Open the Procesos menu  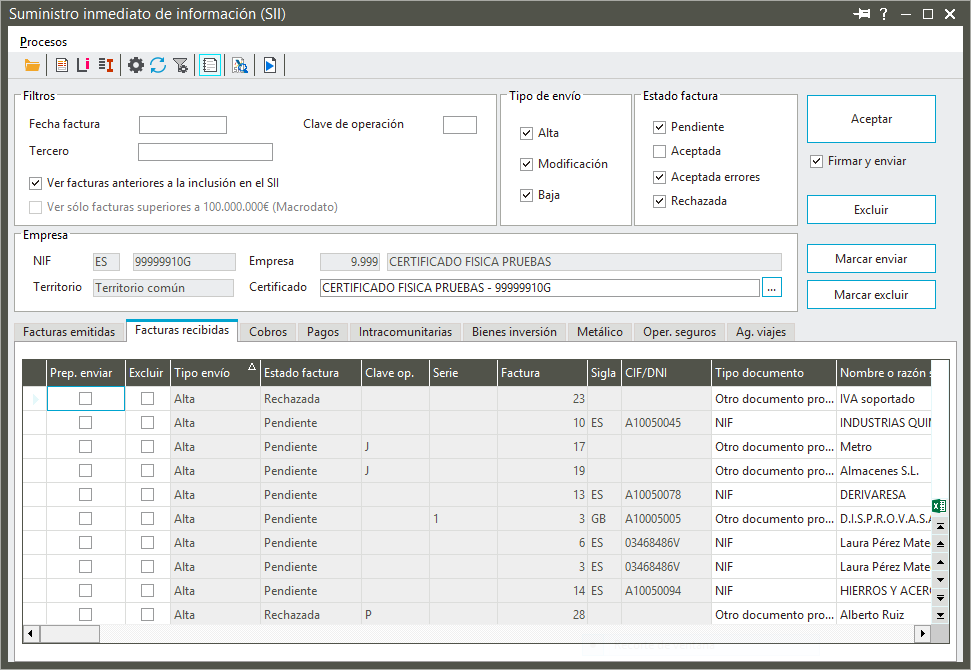click(44, 42)
